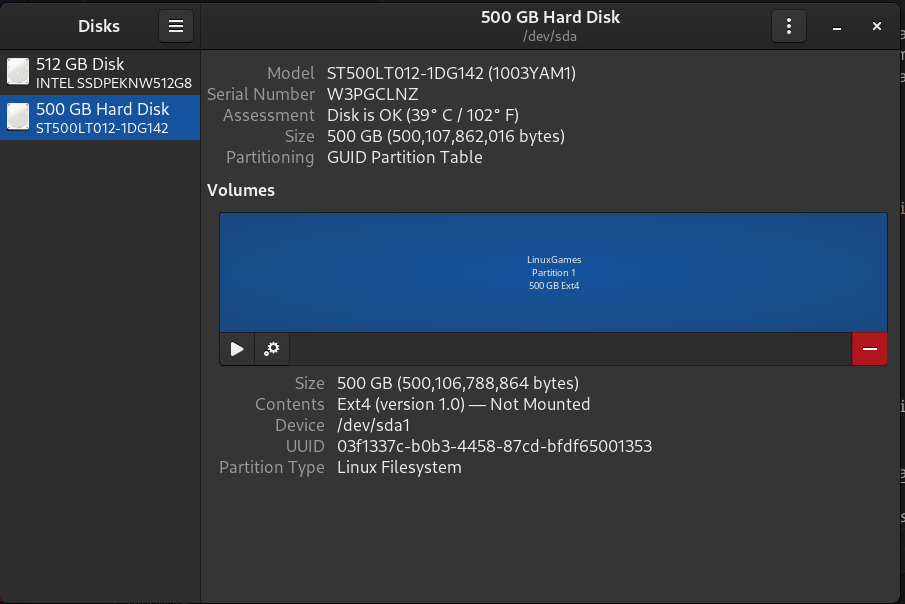Select the INTEL SSDPEKNW512G8 disk entry

(113, 83)
